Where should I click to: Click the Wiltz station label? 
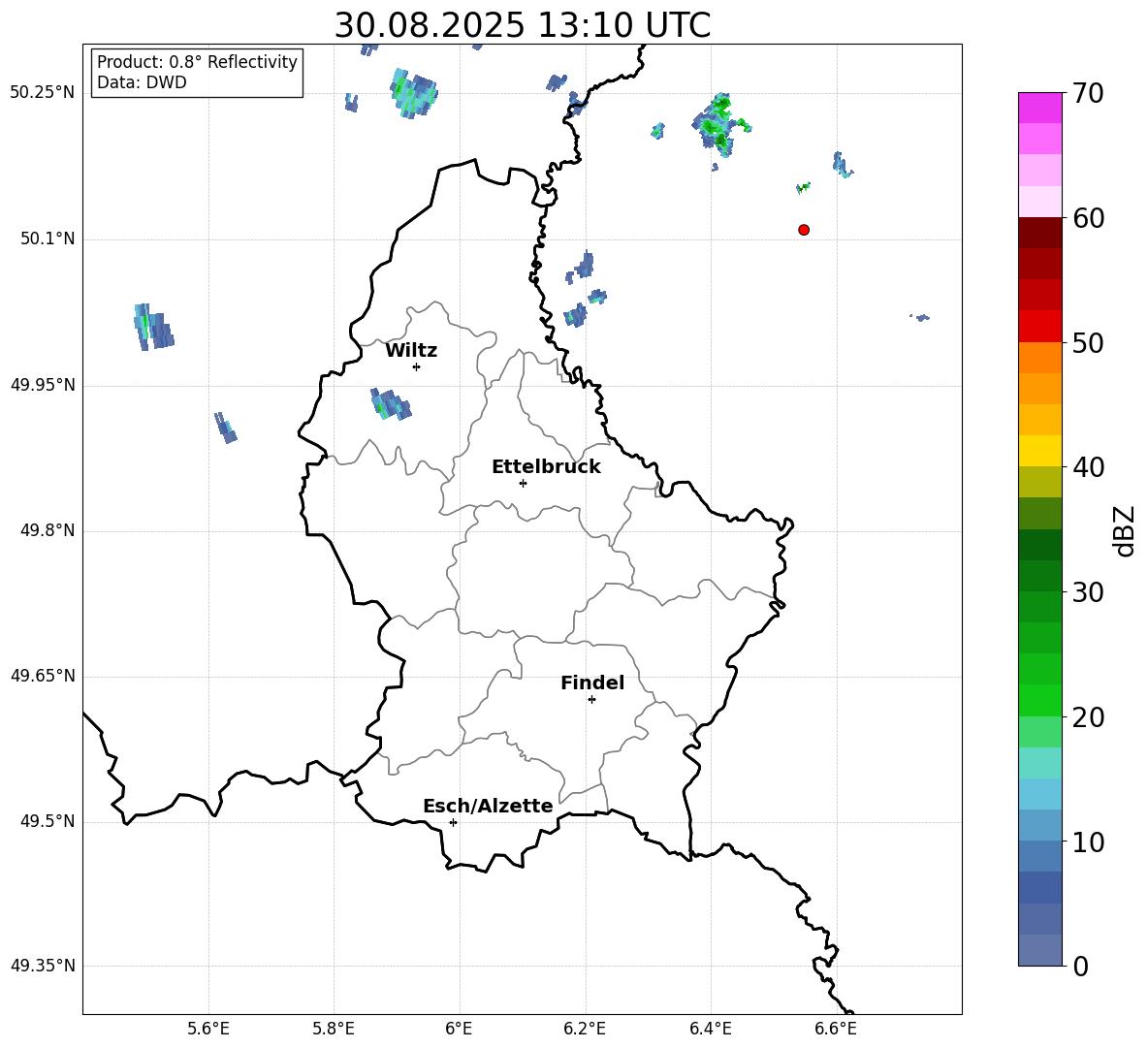[x=411, y=351]
